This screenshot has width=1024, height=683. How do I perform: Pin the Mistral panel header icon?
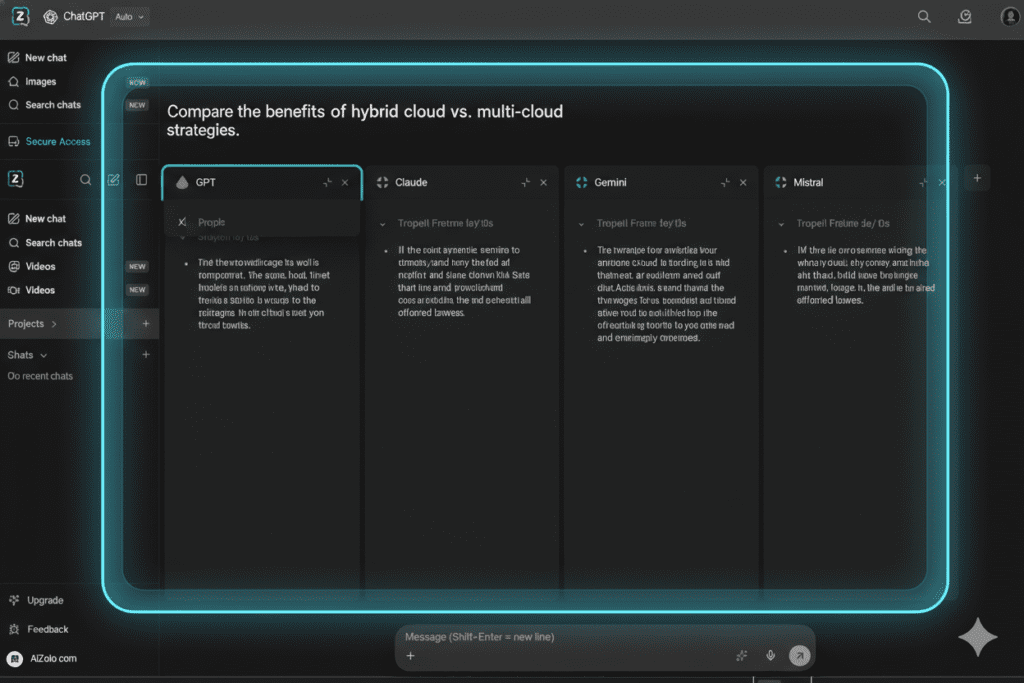click(923, 182)
